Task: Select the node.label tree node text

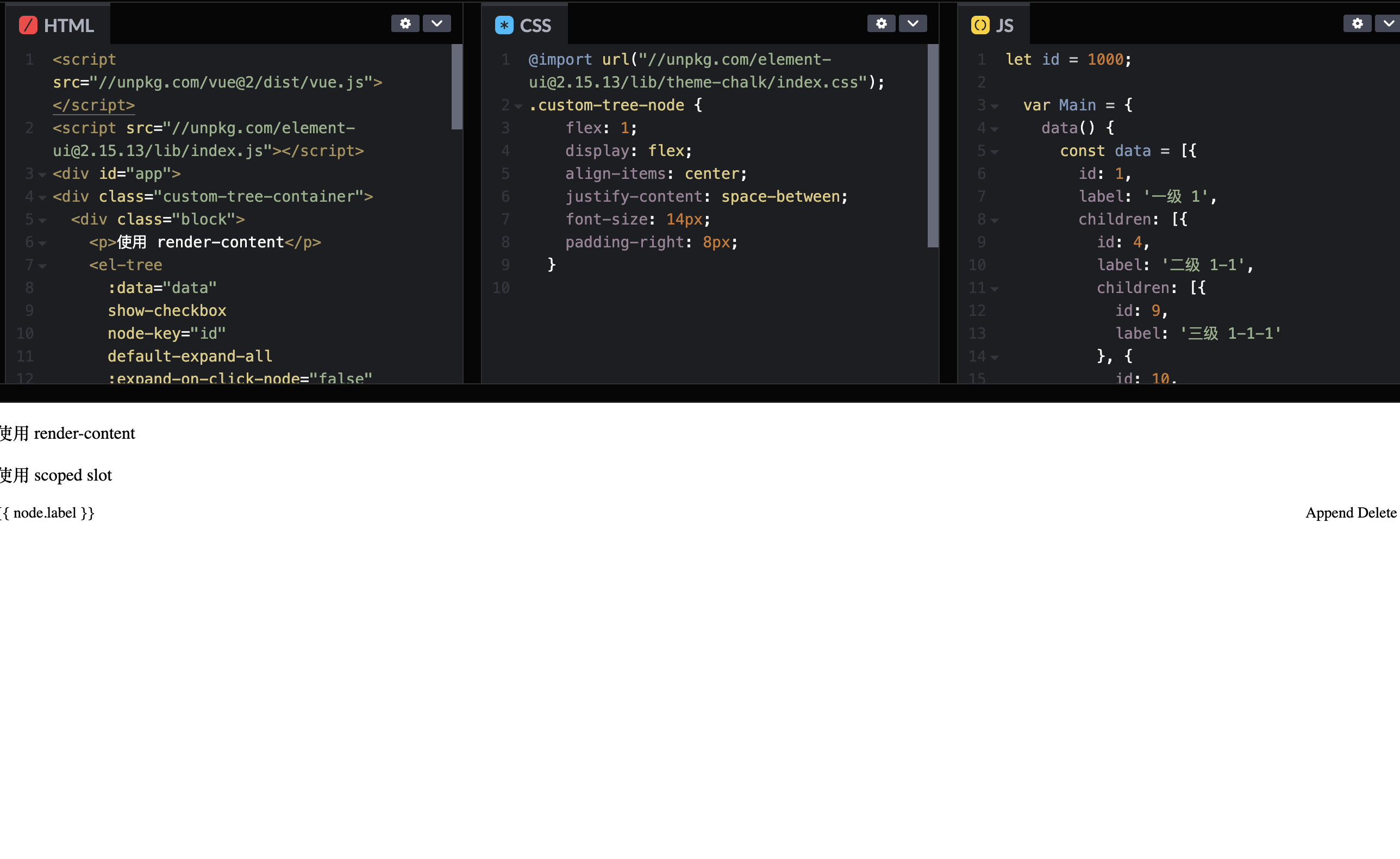Action: click(x=47, y=512)
